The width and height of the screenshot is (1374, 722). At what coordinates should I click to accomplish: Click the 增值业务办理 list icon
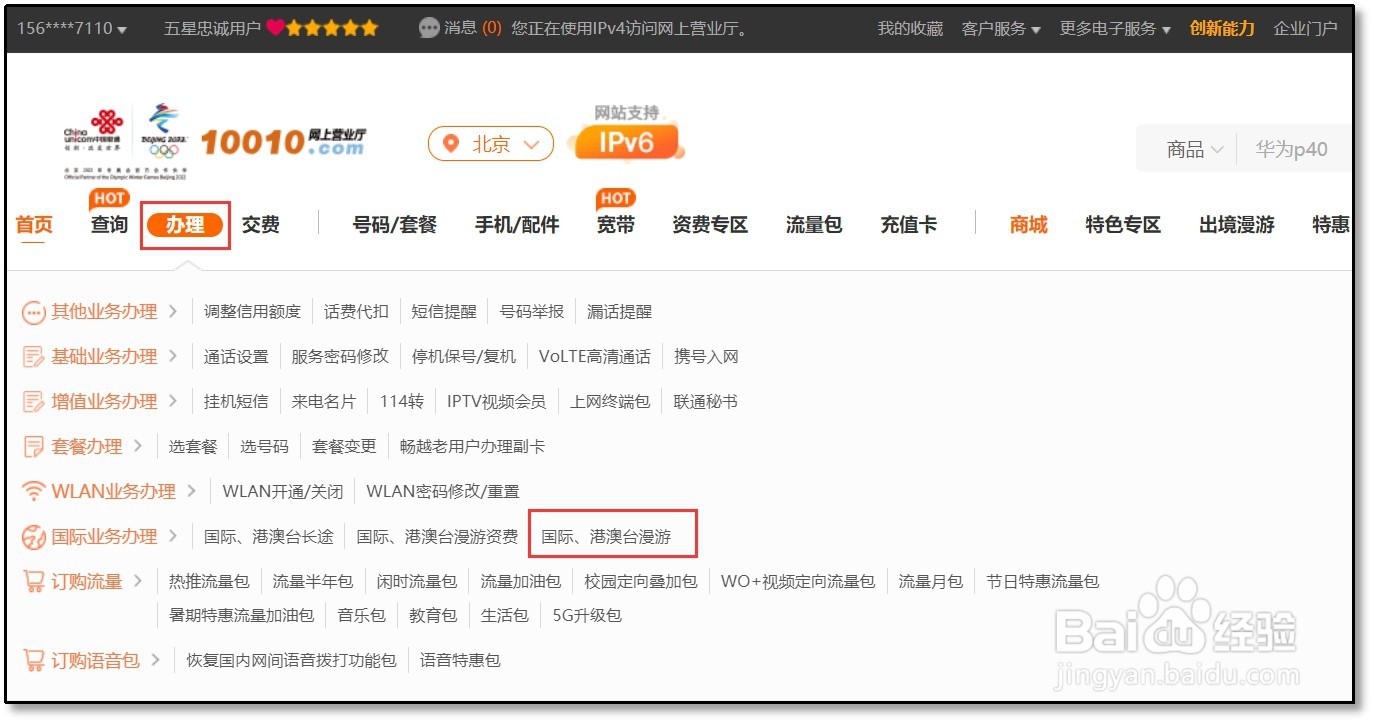(x=32, y=401)
